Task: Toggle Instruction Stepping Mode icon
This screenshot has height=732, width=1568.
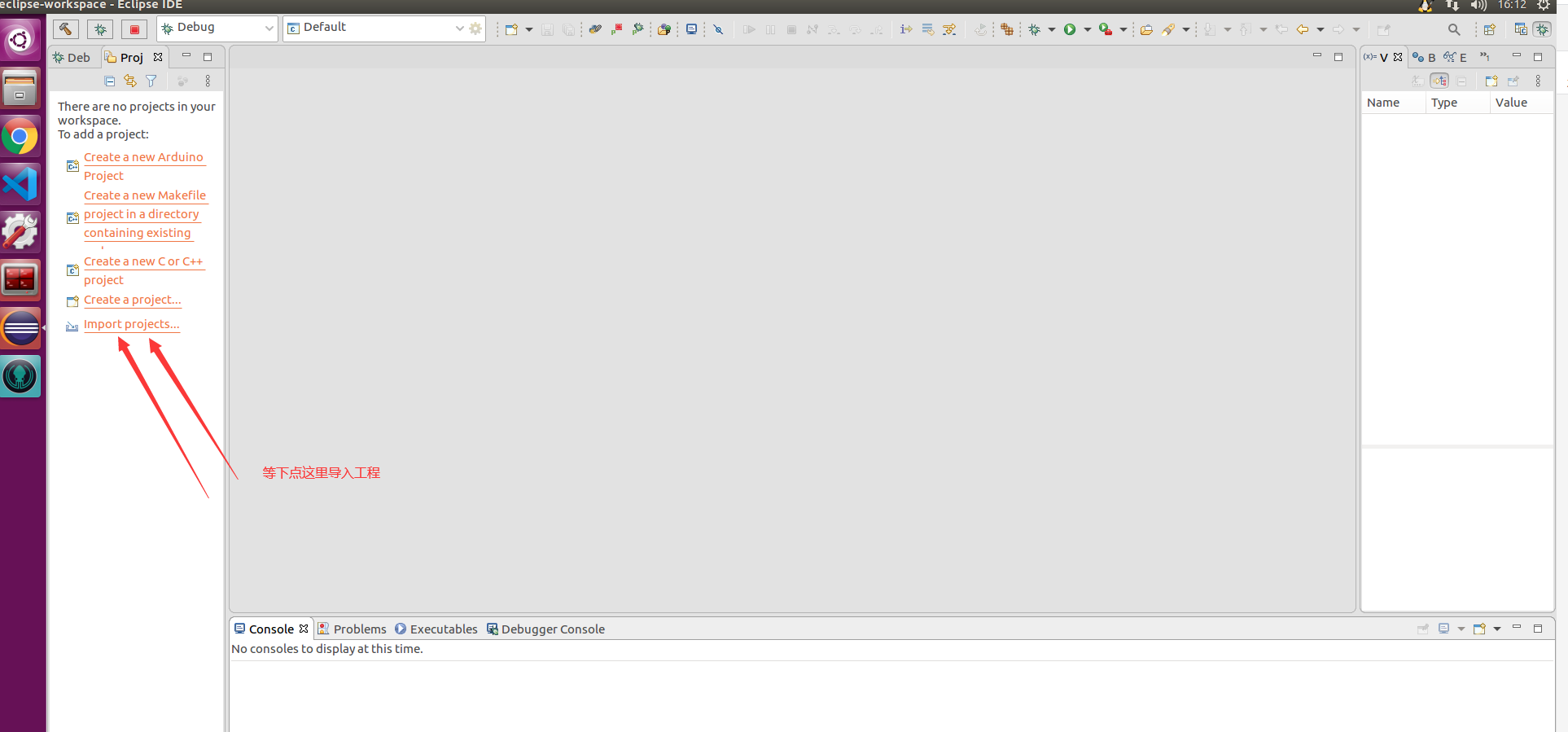Action: (906, 29)
